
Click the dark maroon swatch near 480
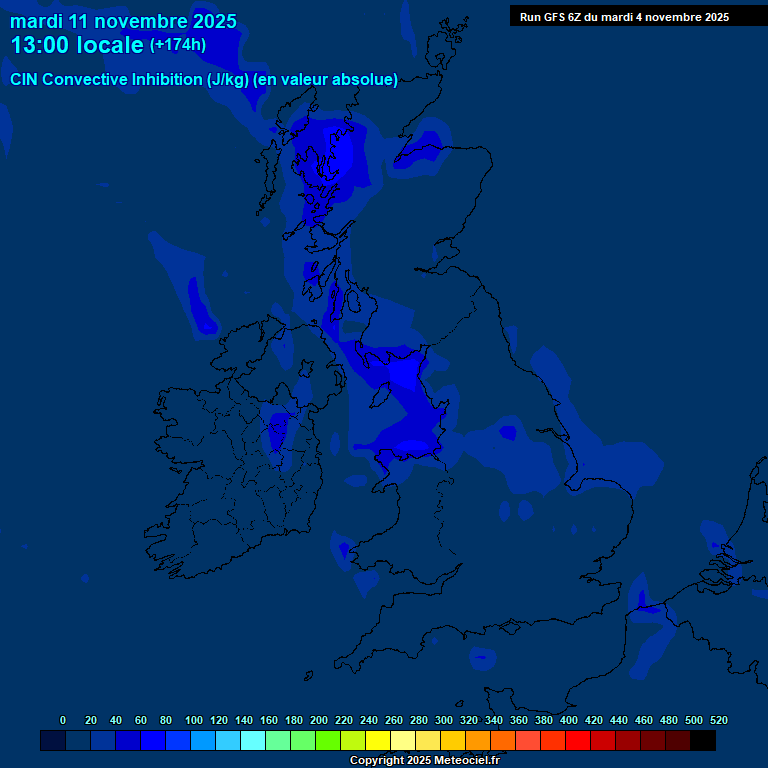(678, 741)
